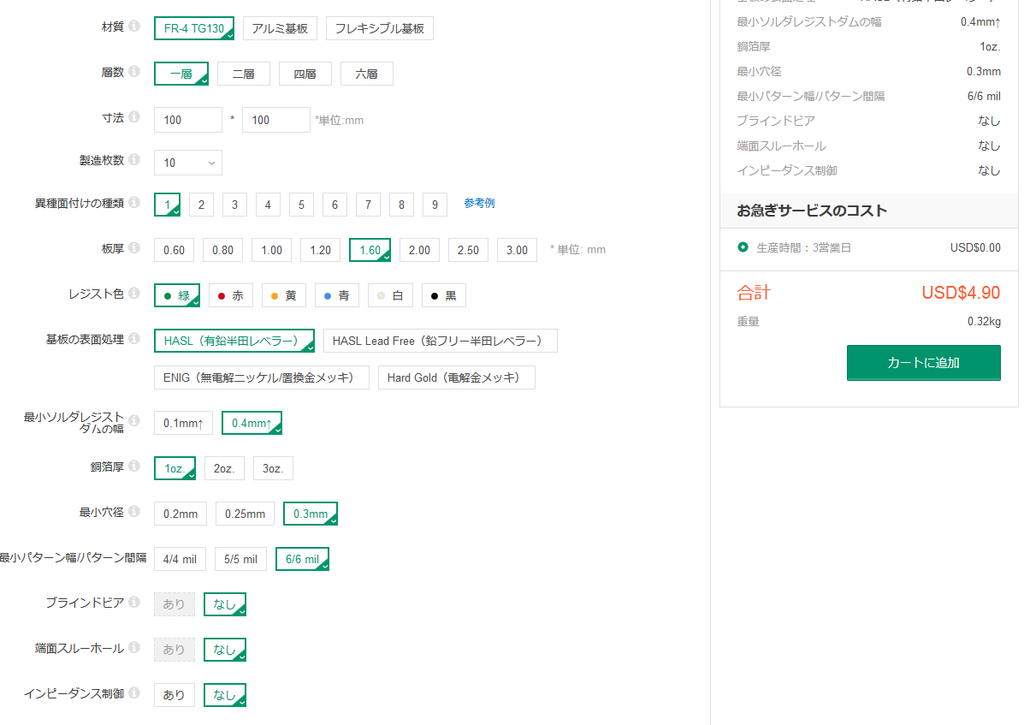1024x725 pixels.
Task: Click the board width input field
Action: click(x=187, y=119)
